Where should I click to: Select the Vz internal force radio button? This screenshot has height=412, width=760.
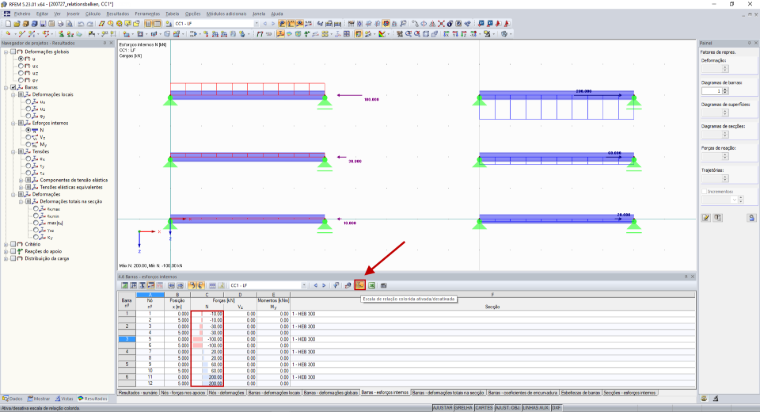click(x=28, y=137)
